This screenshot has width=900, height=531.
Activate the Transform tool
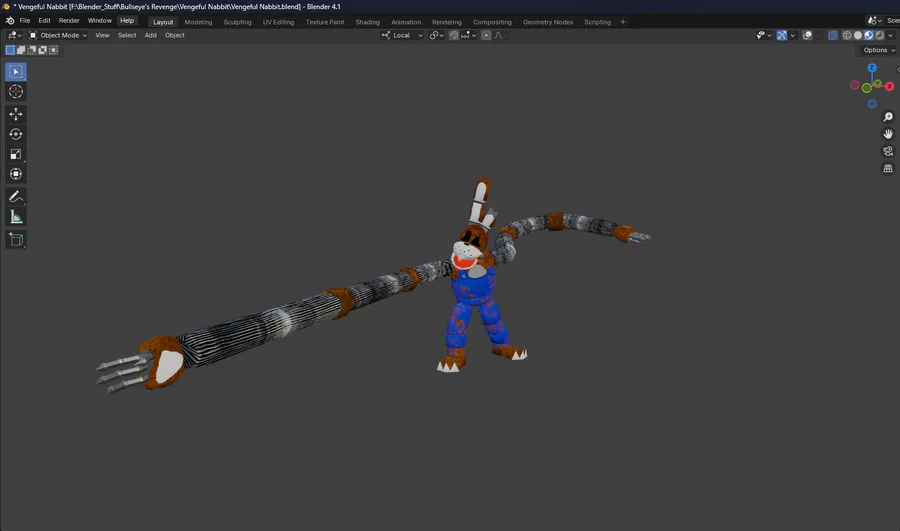click(x=15, y=174)
